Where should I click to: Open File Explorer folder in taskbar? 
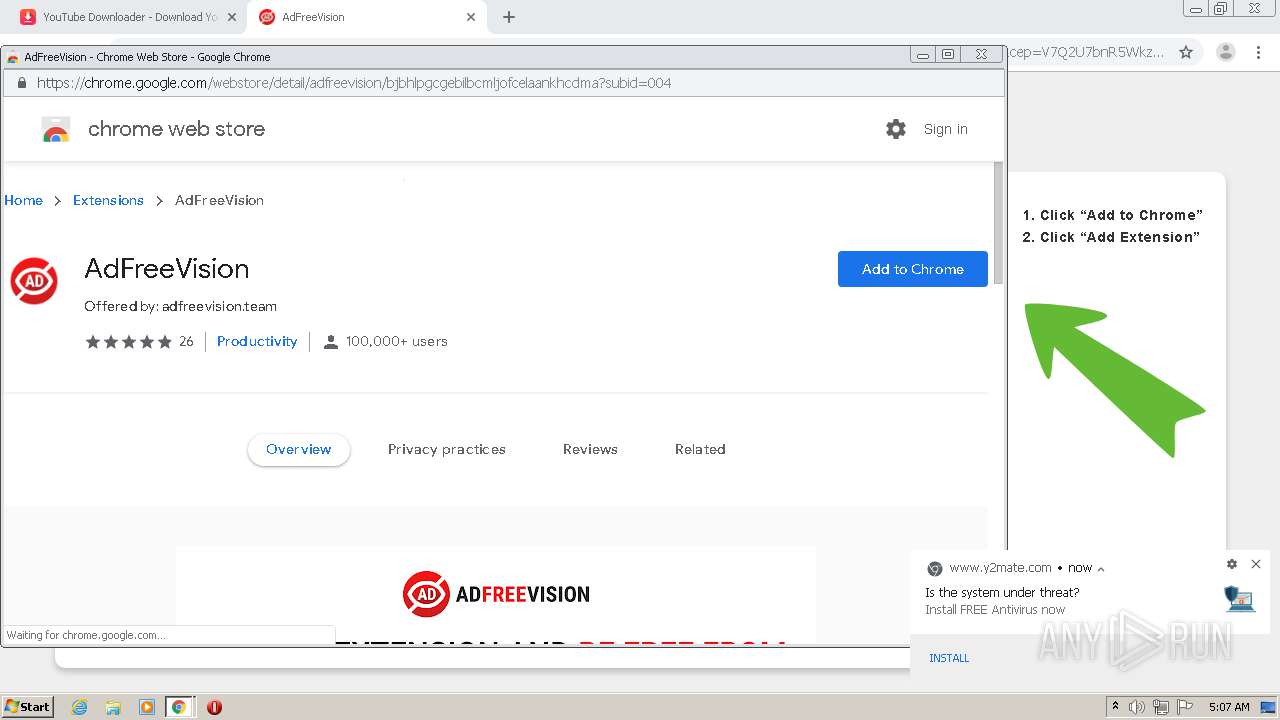click(113, 707)
